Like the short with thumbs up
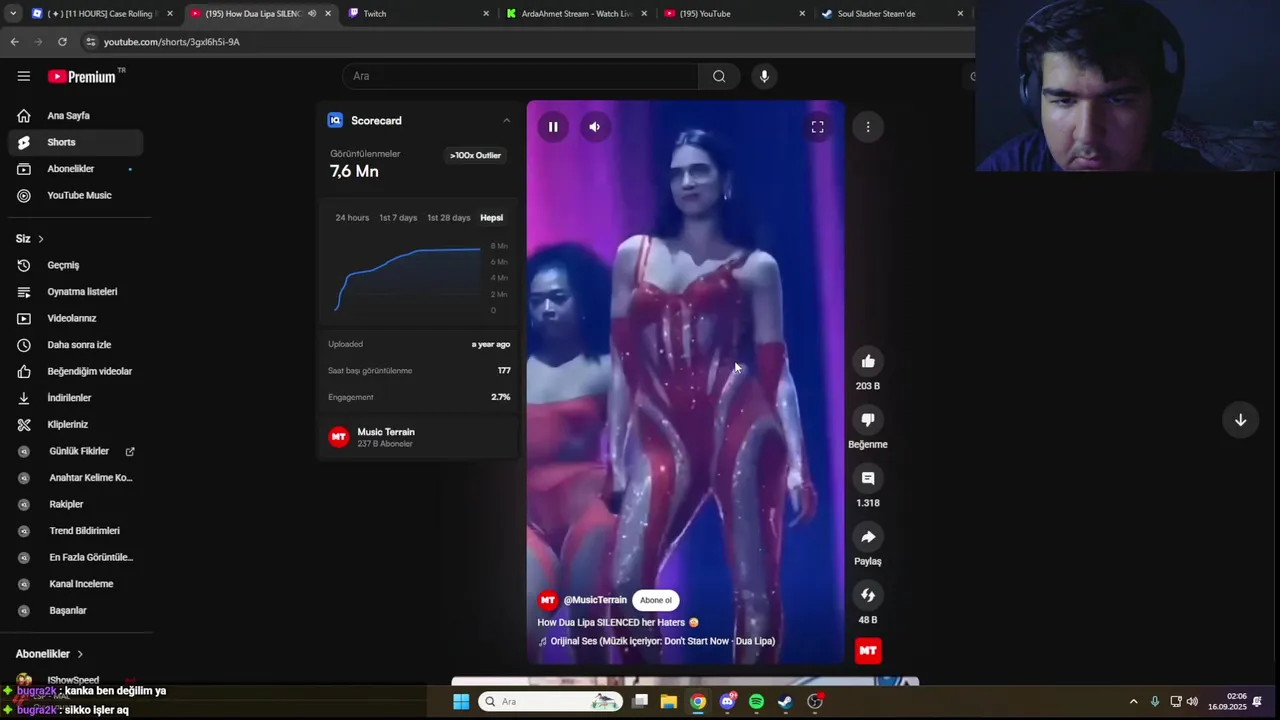This screenshot has width=1280, height=720. pyautogui.click(x=868, y=361)
